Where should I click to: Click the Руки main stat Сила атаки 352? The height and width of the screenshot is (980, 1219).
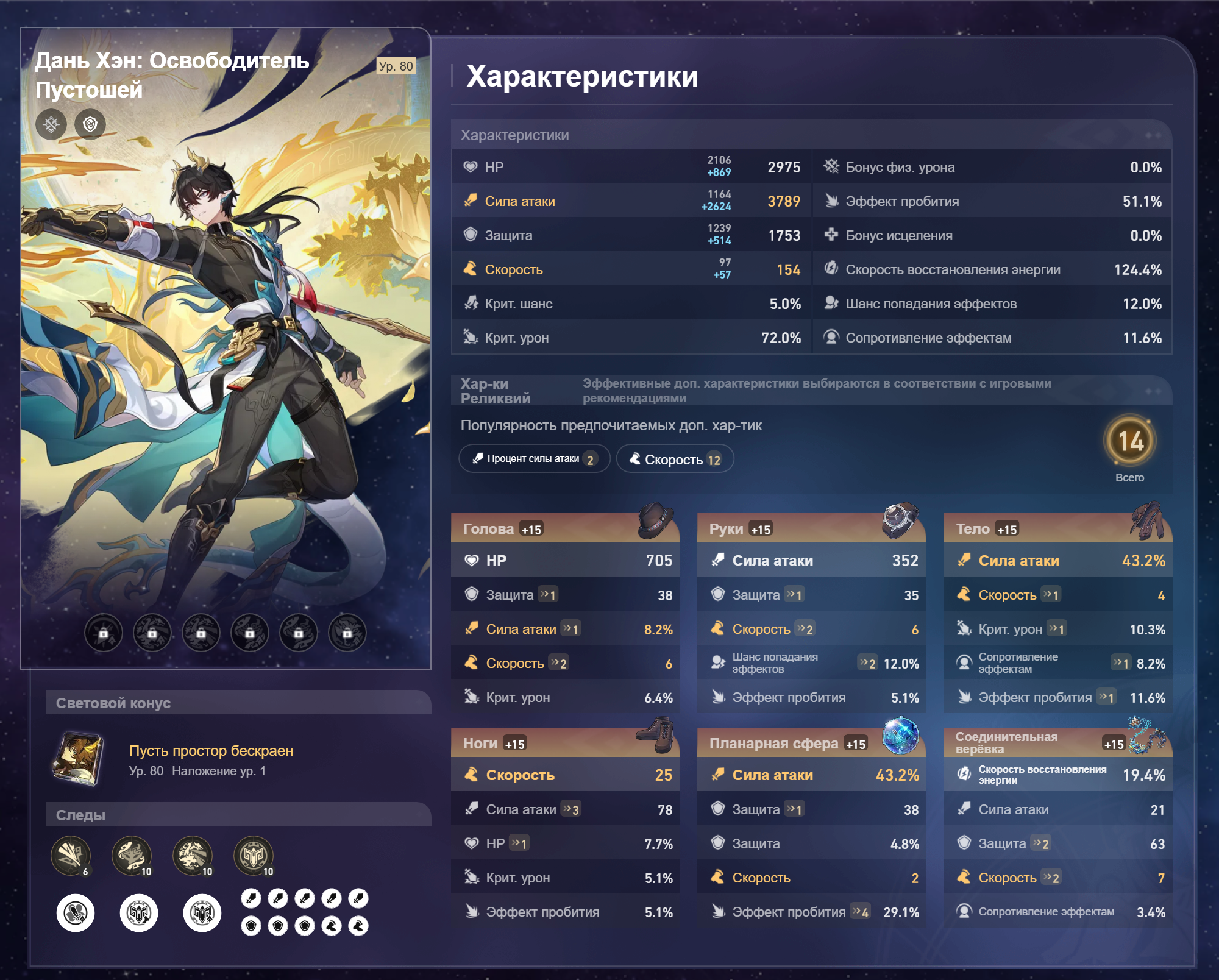tap(811, 560)
